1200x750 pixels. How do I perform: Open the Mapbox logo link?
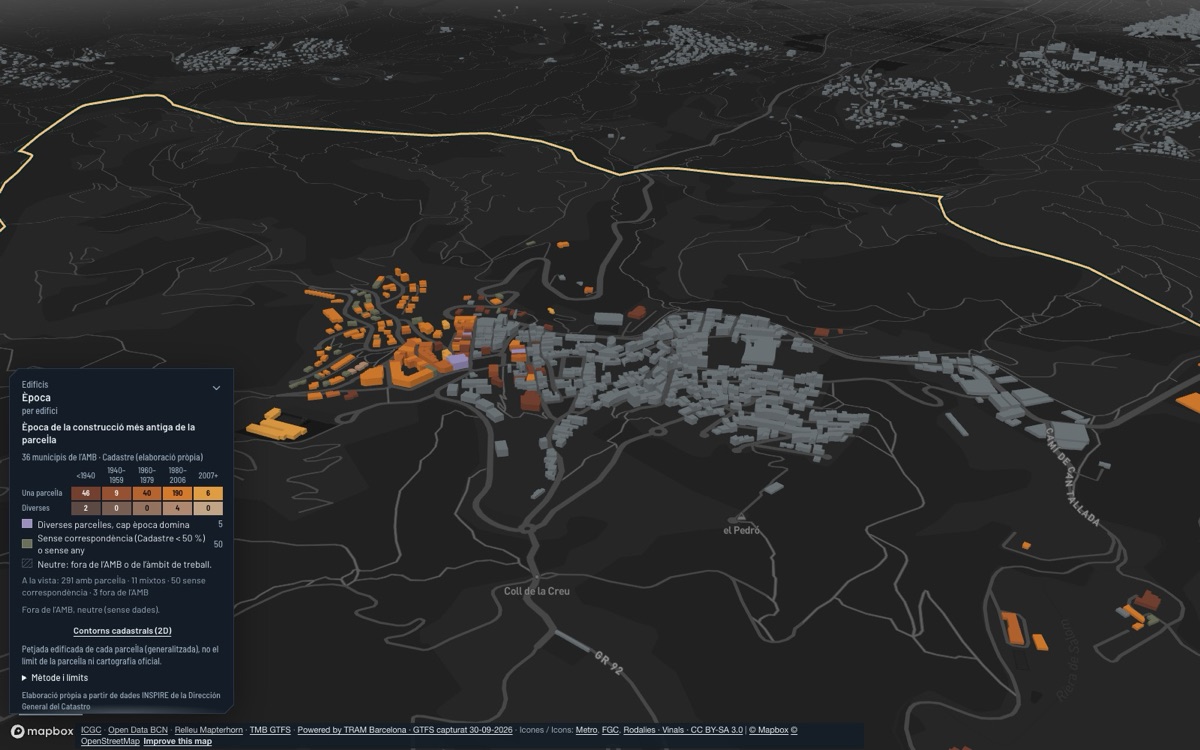42,732
